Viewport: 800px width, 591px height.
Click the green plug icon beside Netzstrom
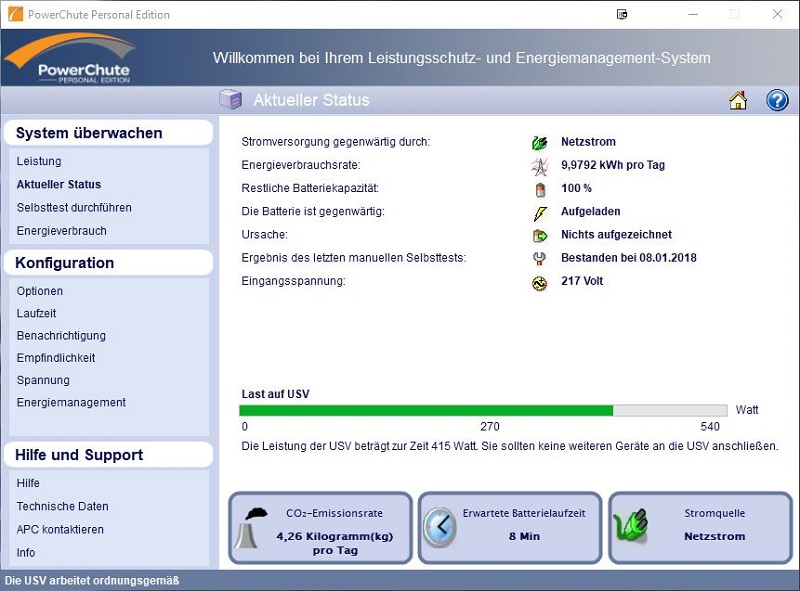(539, 142)
